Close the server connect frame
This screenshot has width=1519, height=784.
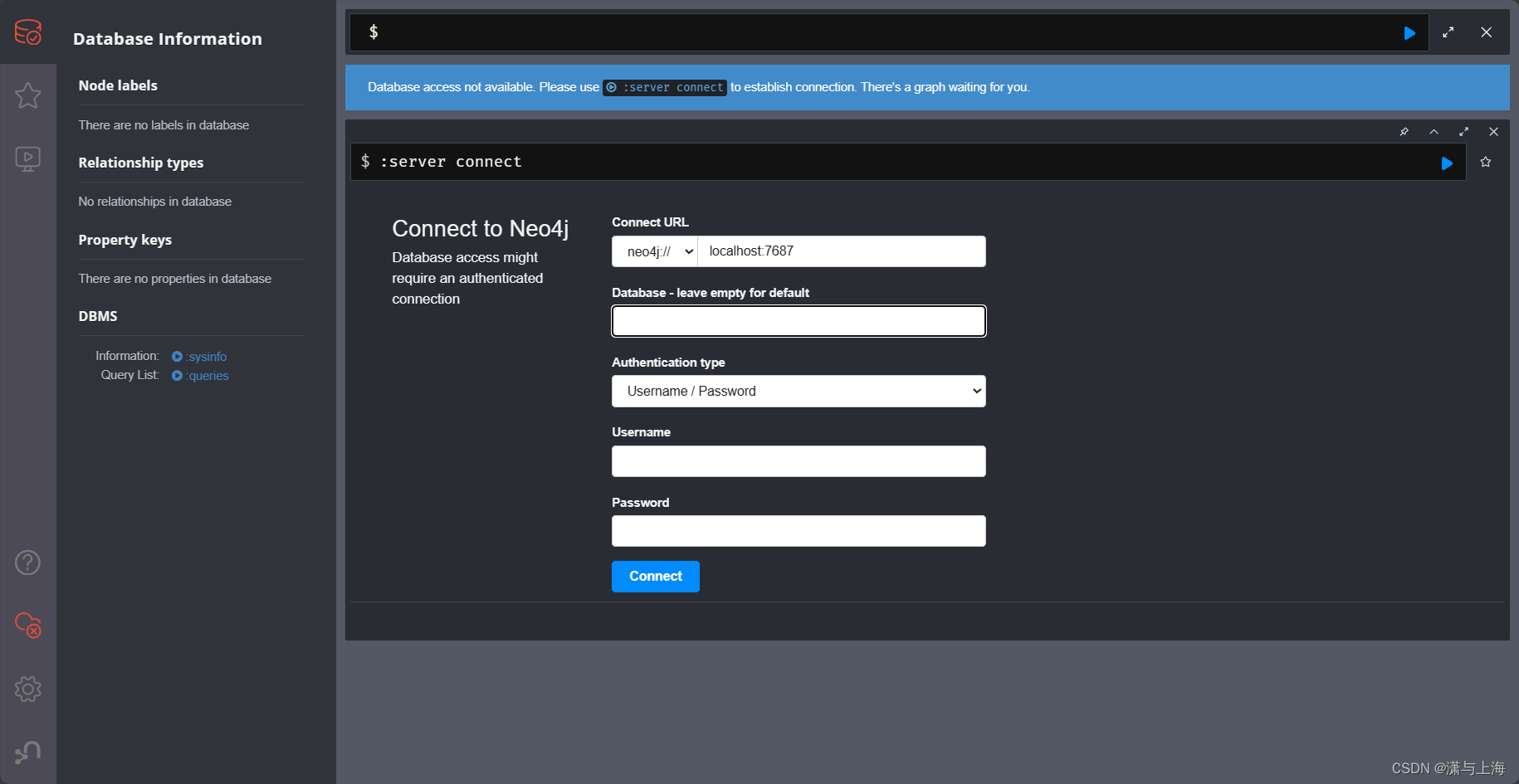1494,132
